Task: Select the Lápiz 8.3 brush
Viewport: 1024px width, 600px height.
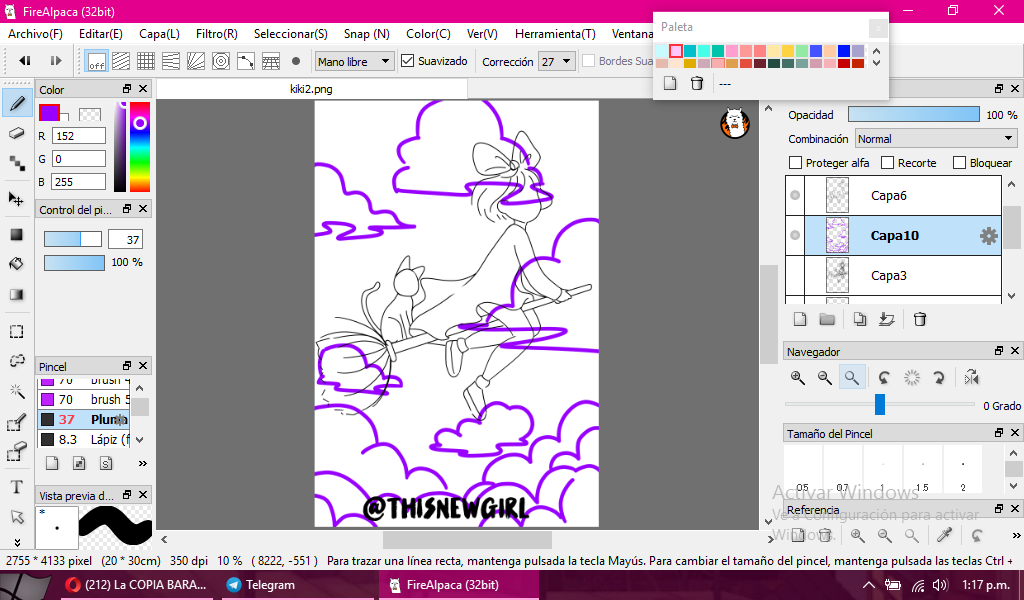Action: click(85, 439)
